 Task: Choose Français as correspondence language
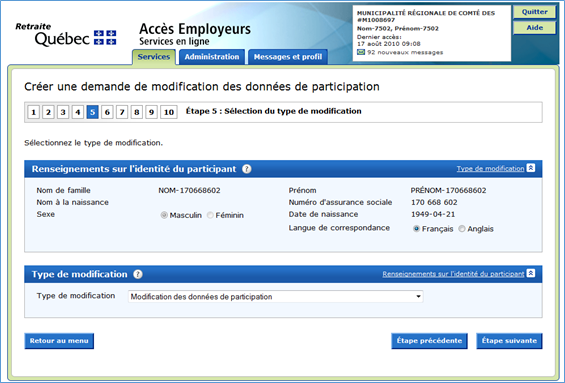pos(416,229)
